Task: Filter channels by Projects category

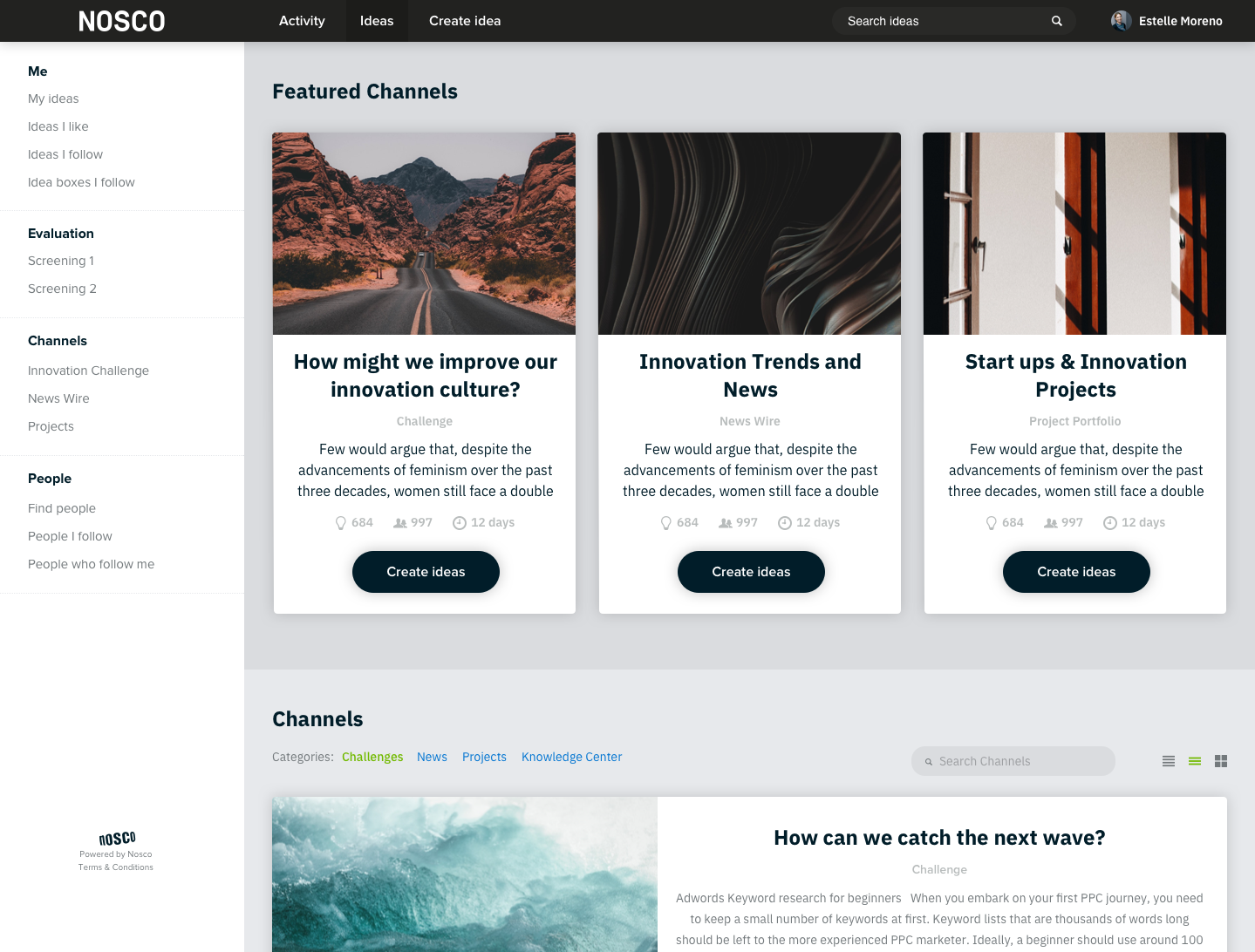Action: (484, 757)
